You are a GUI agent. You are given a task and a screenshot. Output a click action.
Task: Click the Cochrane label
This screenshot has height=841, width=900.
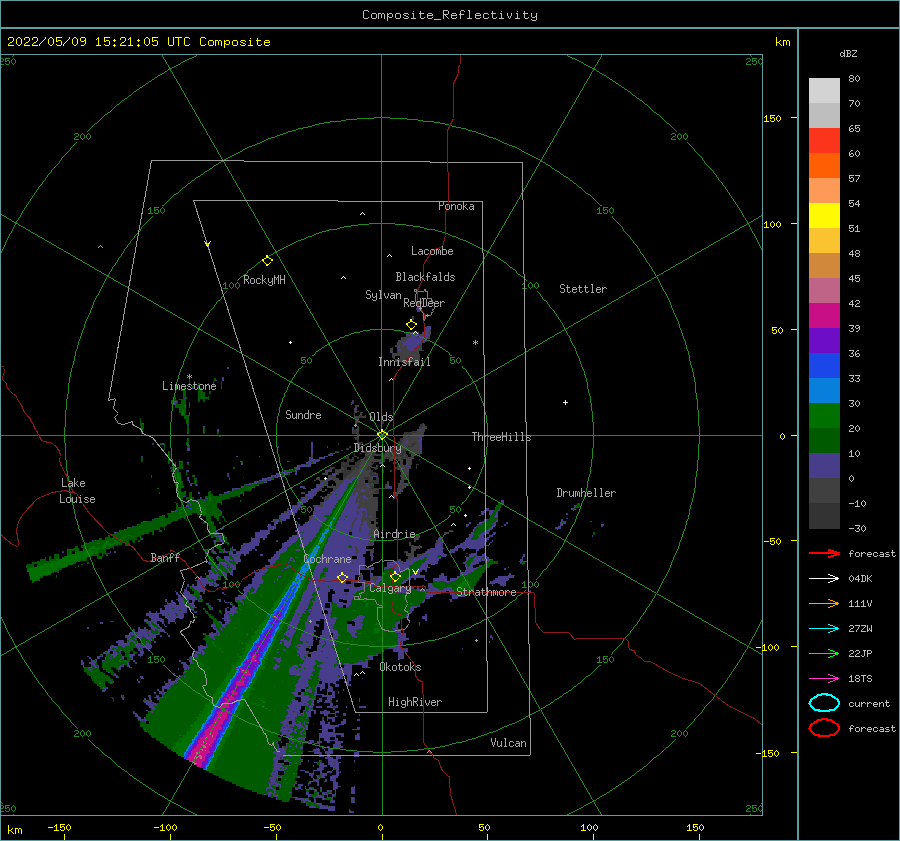tap(327, 559)
